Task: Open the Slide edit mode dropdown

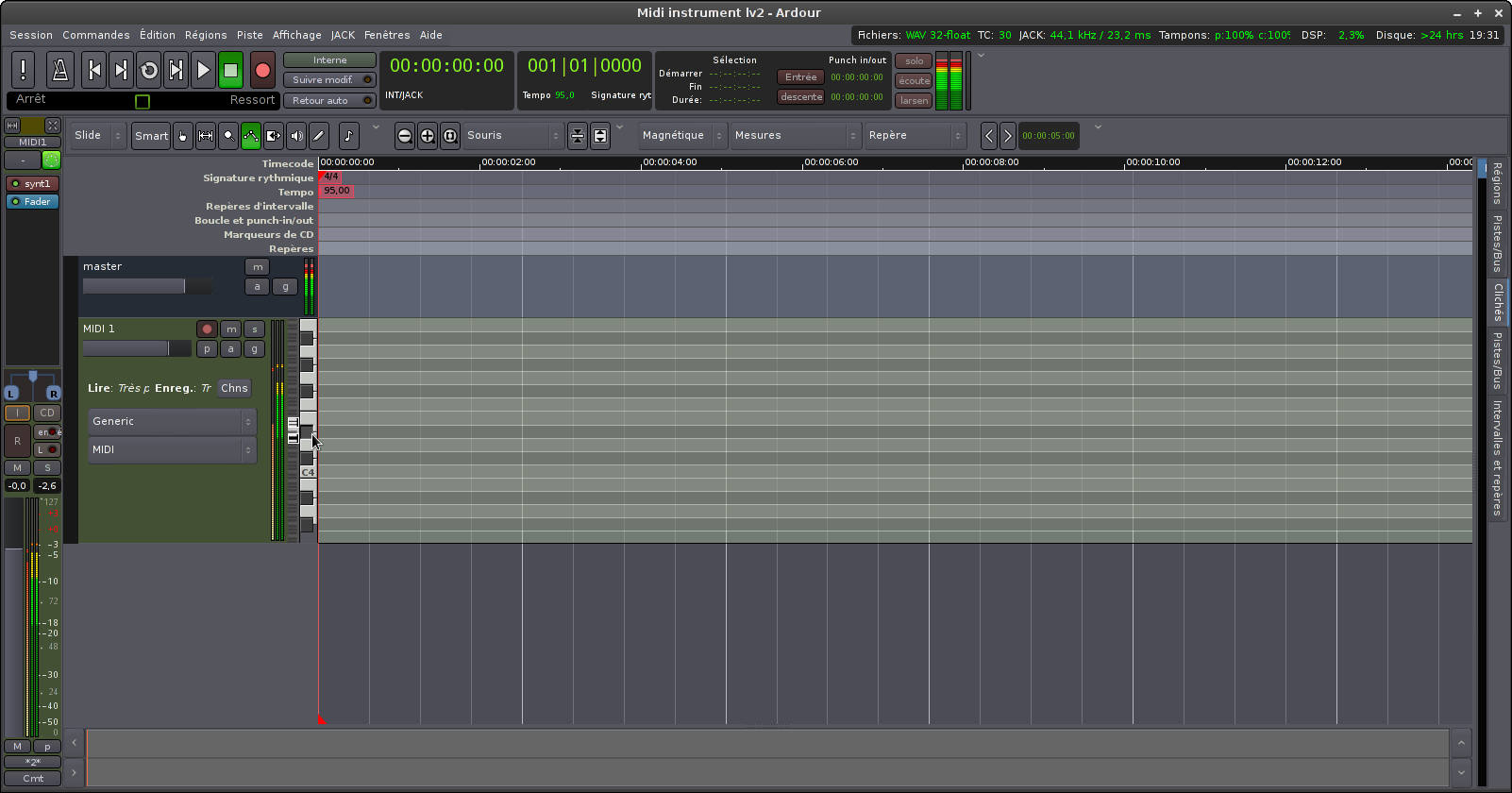Action: click(99, 136)
